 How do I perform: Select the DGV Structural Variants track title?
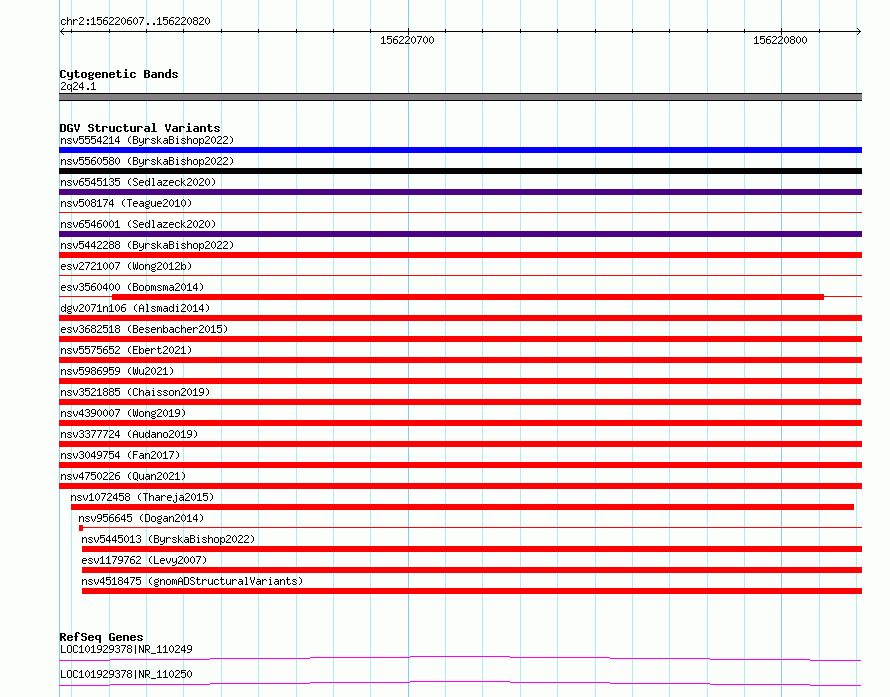pos(140,128)
